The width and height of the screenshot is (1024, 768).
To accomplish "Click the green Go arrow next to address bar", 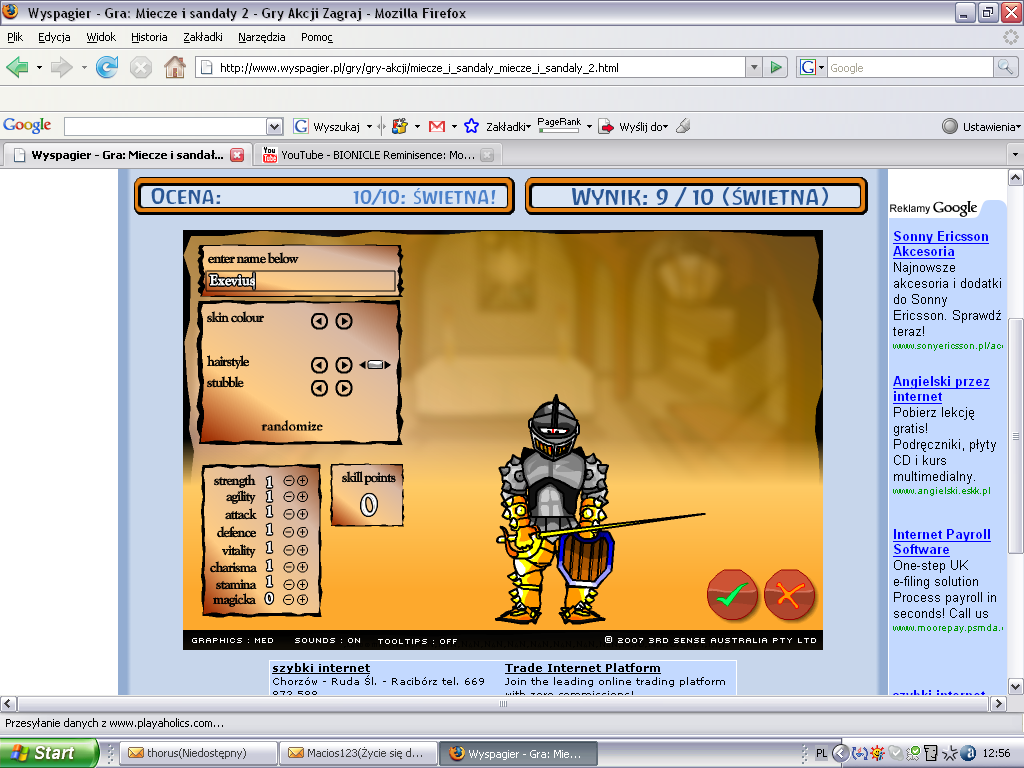I will [x=775, y=67].
